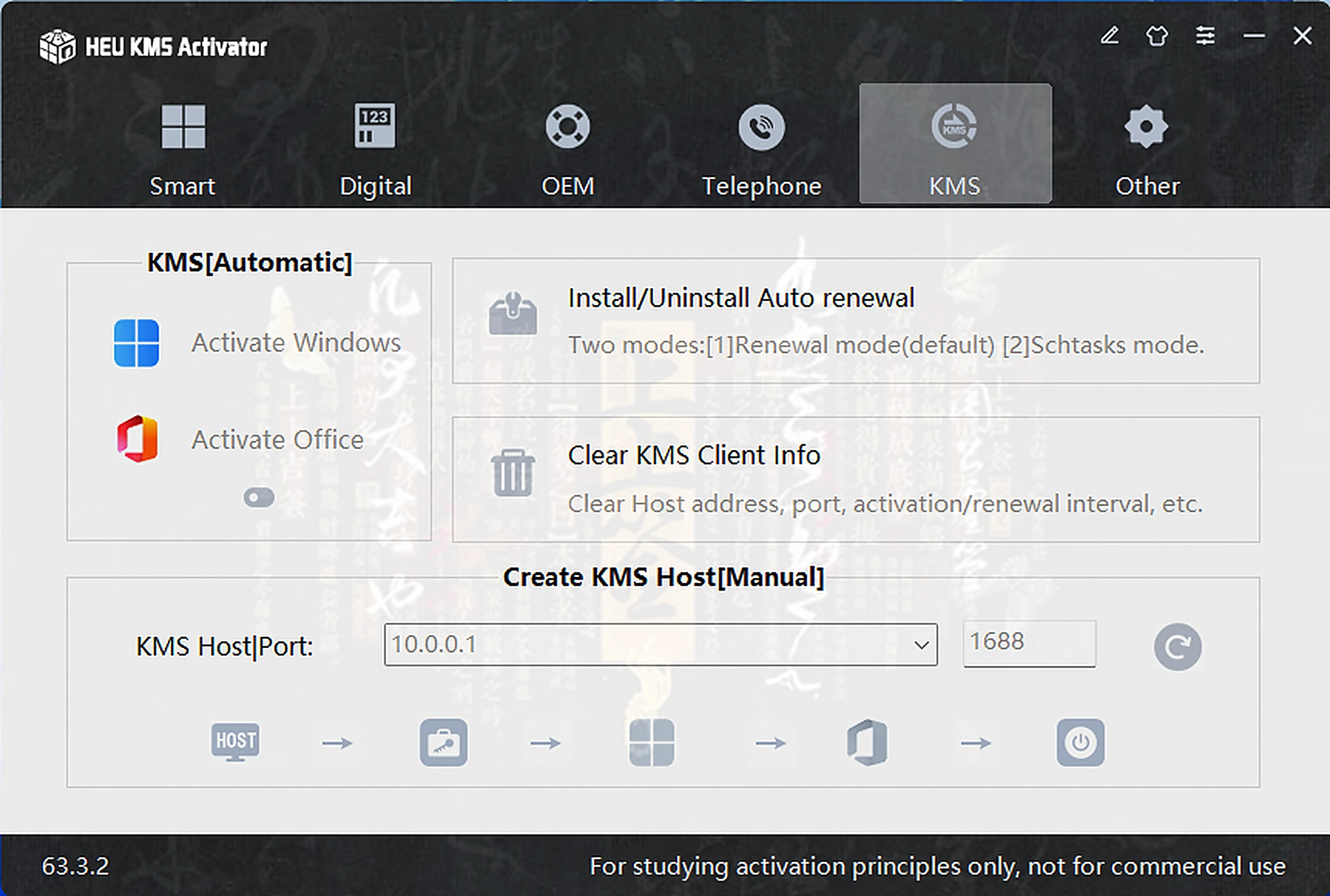The image size is (1330, 896).
Task: Click the grey Office logo step icon
Action: (867, 742)
